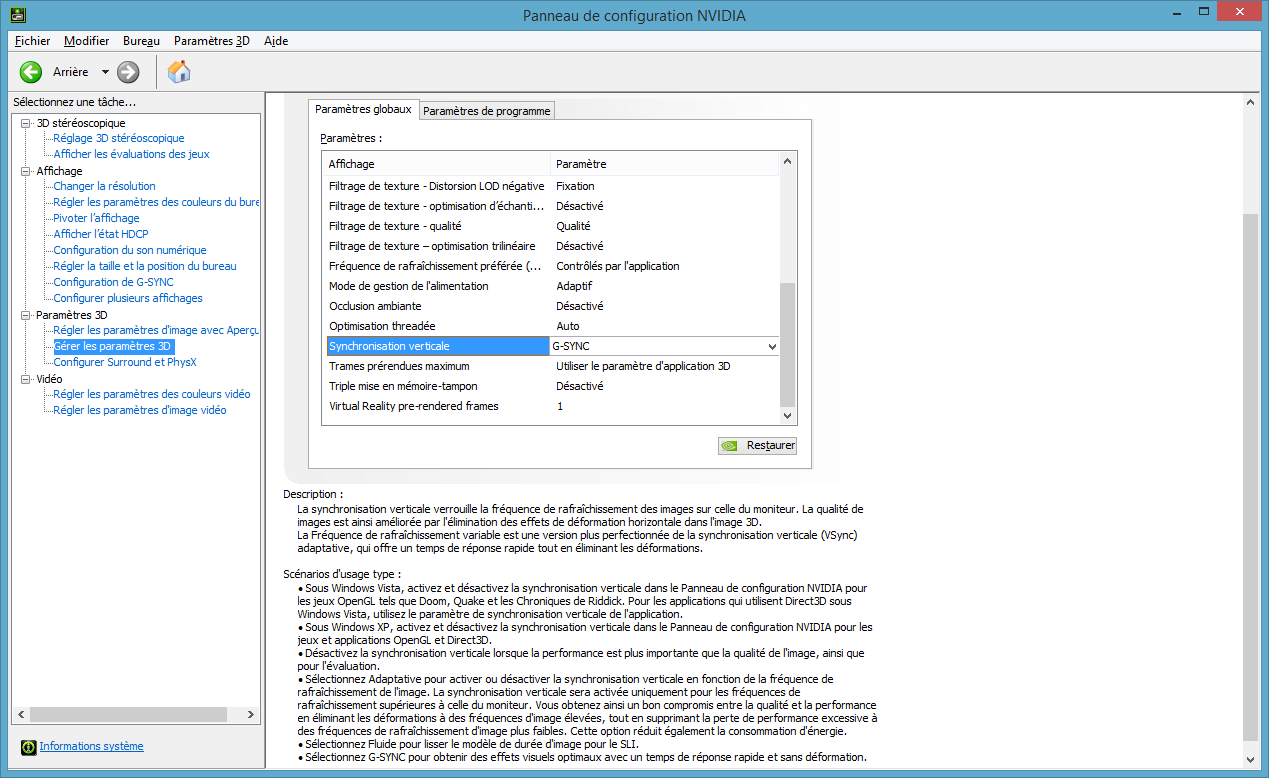Open the Informations système link
The image size is (1269, 778).
tap(91, 746)
